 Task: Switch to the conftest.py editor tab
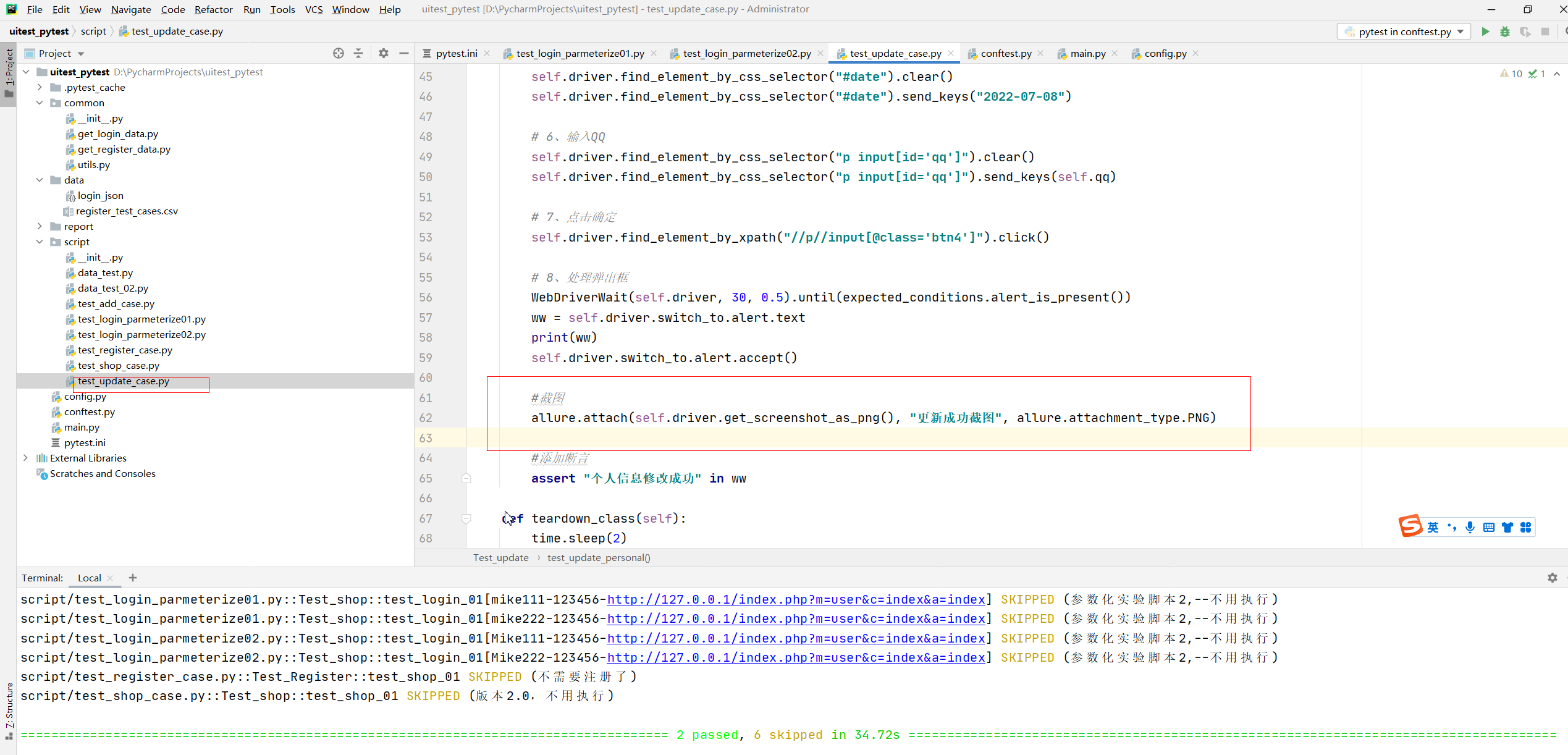click(1005, 53)
